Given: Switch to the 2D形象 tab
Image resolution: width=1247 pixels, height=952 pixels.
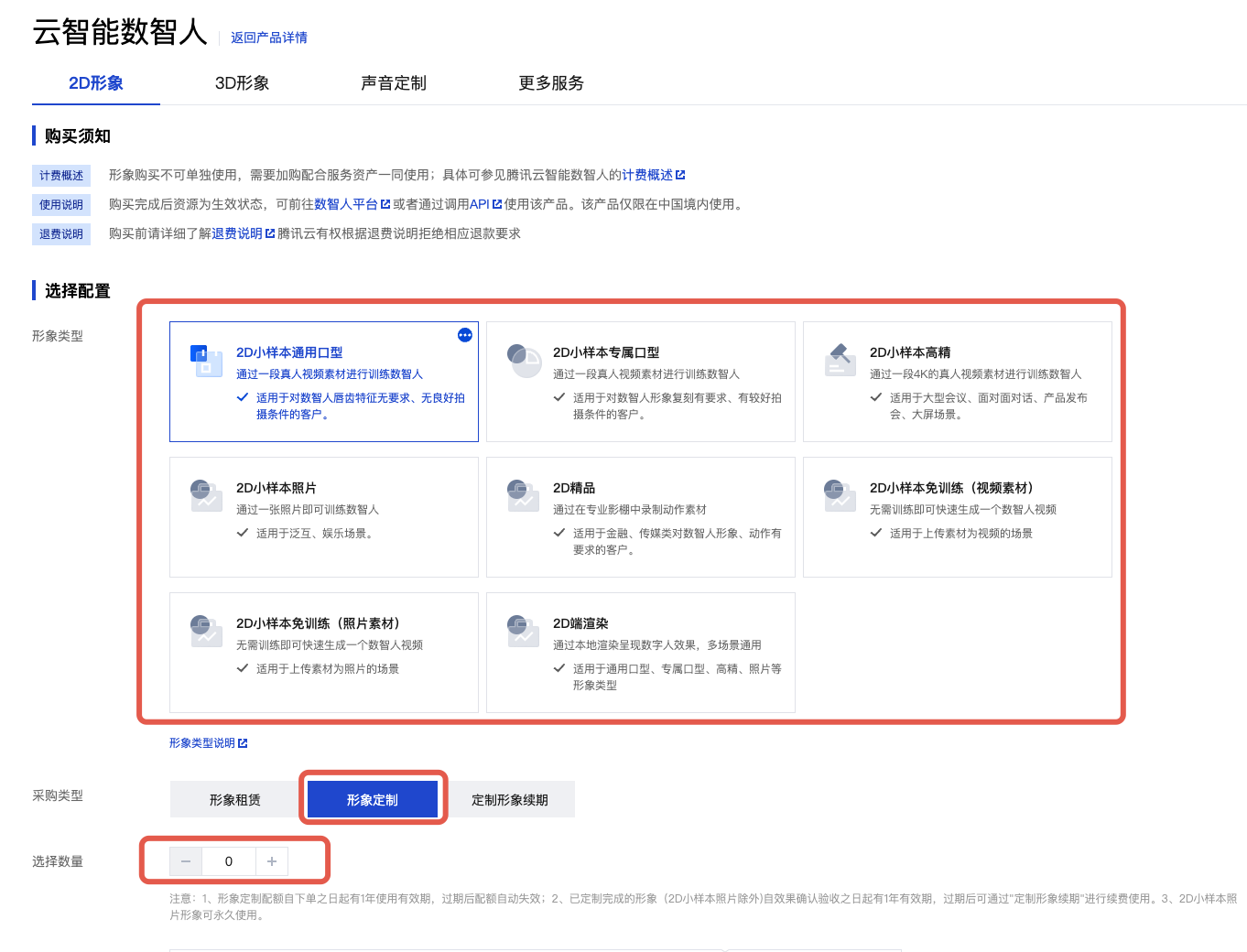Looking at the screenshot, I should (96, 83).
